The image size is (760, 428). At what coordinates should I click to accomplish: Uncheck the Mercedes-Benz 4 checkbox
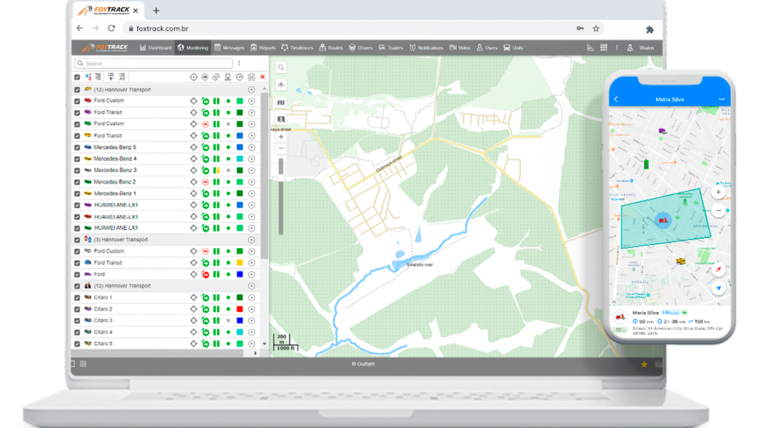(77, 159)
